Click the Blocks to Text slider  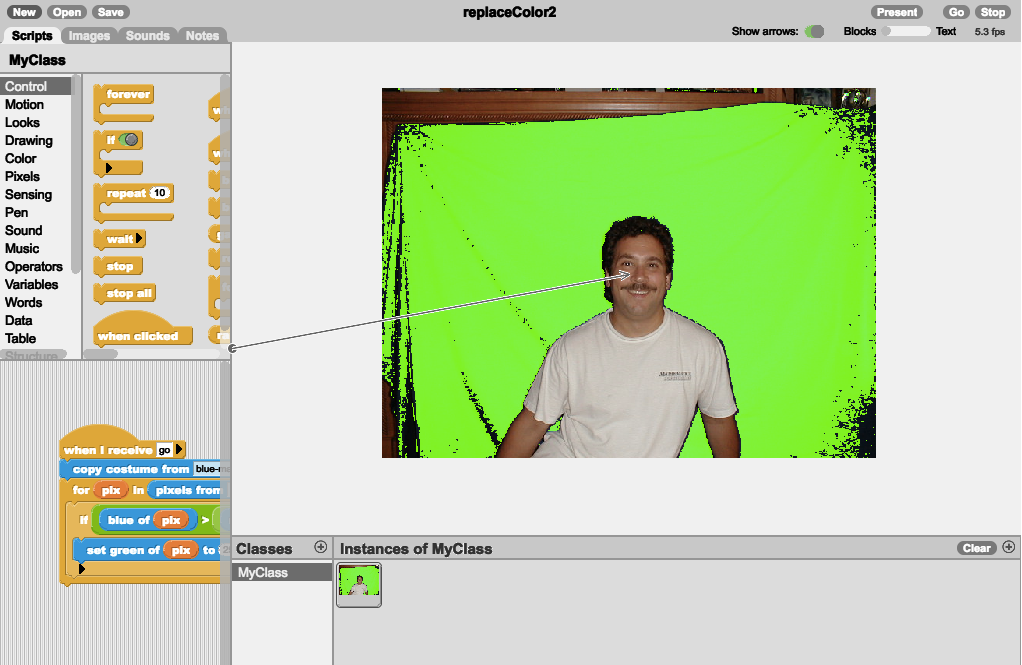tap(906, 31)
